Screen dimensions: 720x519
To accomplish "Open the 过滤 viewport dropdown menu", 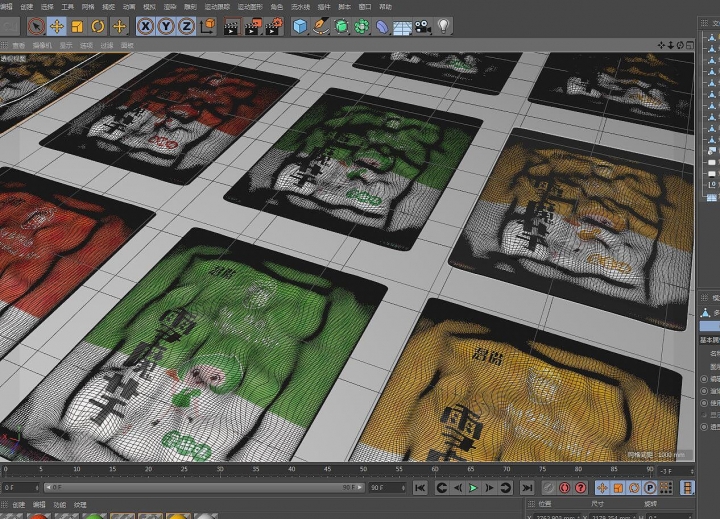I will (x=107, y=45).
